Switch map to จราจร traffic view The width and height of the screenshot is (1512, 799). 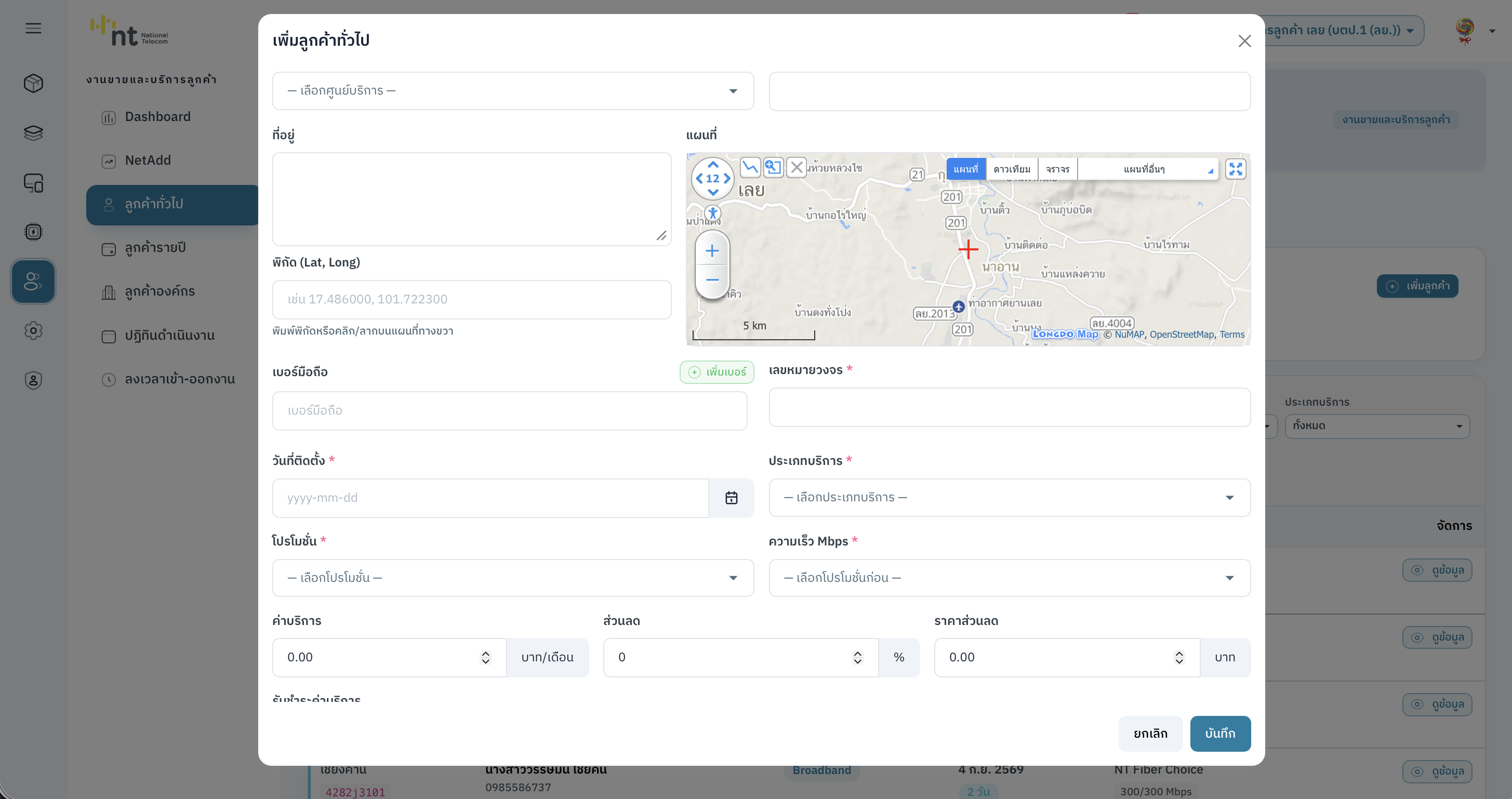tap(1057, 169)
